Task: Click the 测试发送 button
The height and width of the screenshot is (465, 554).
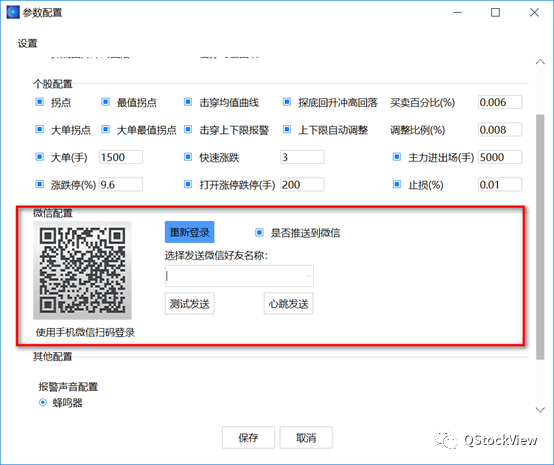Action: (x=189, y=304)
